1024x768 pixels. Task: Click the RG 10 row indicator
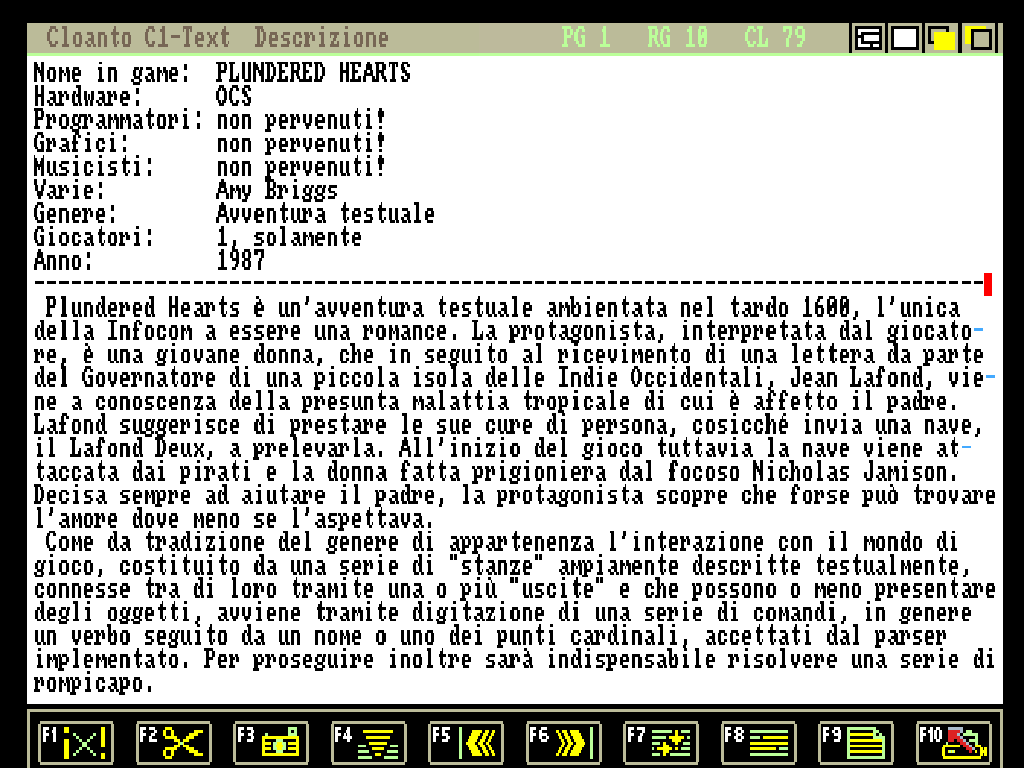point(677,39)
